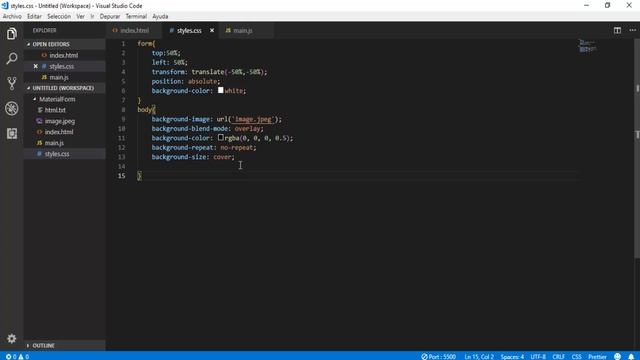The width and height of the screenshot is (640, 360).
Task: Close styles.css in Open Editors list
Action: point(36,66)
